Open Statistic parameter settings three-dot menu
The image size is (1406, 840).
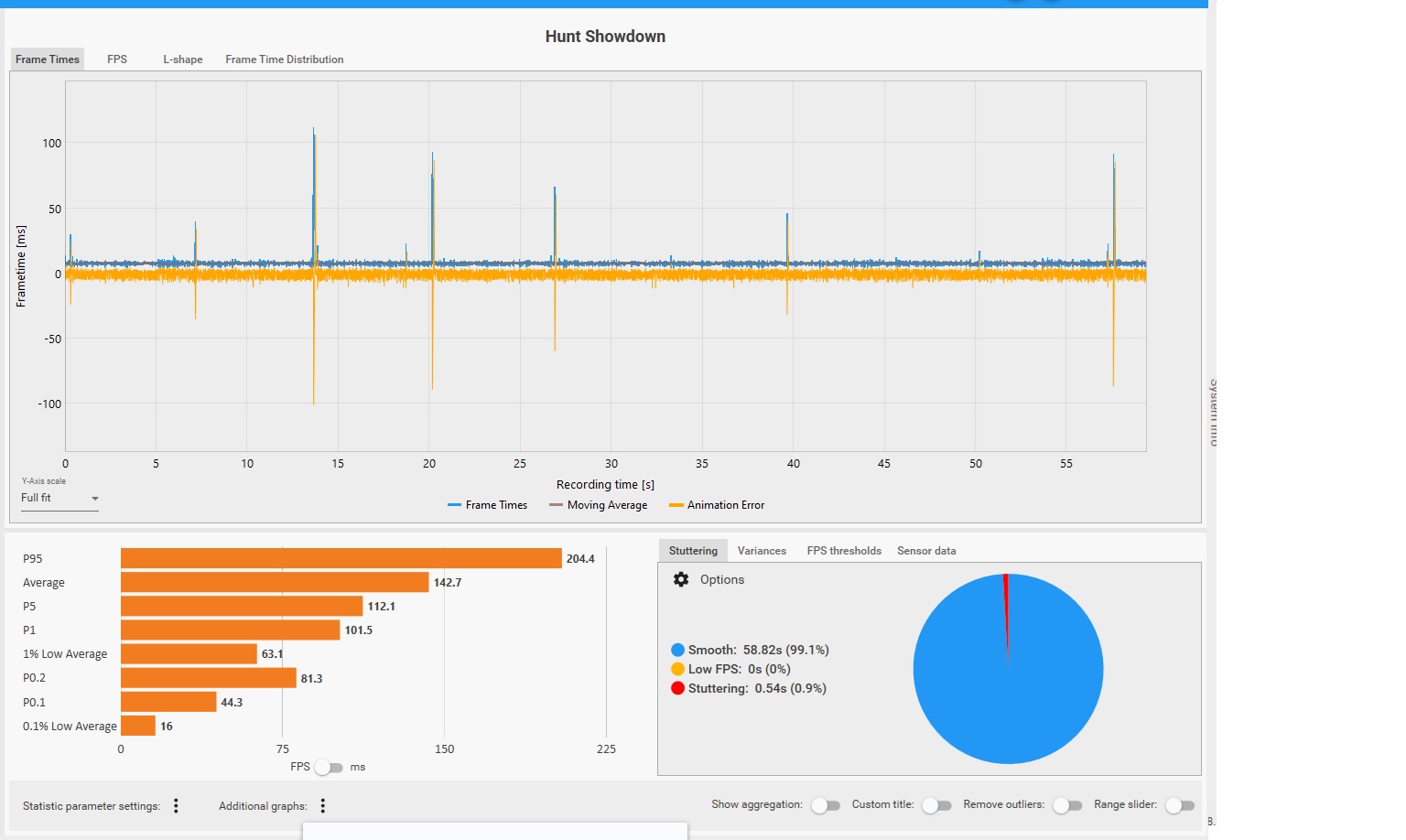176,805
